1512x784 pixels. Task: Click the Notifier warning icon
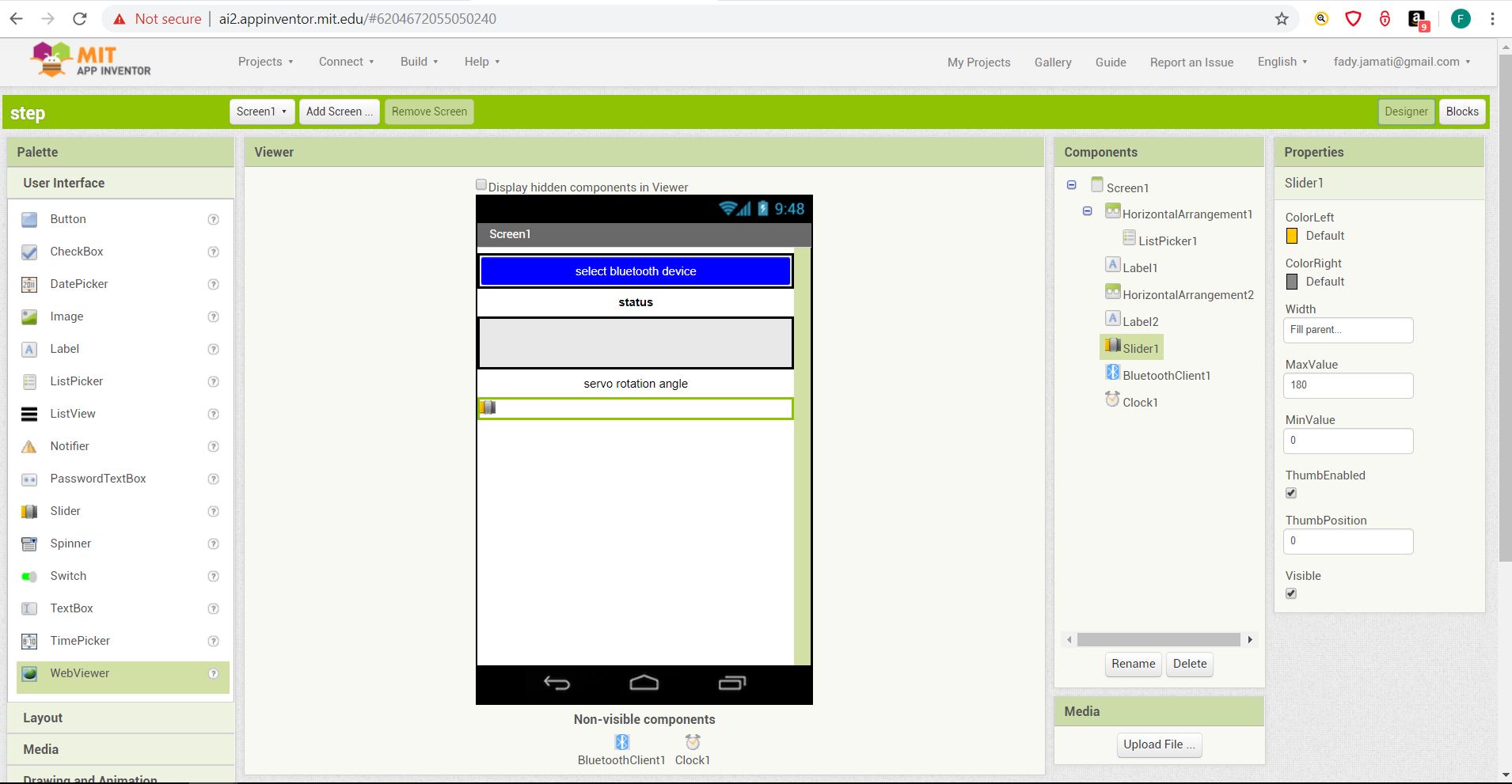click(29, 447)
